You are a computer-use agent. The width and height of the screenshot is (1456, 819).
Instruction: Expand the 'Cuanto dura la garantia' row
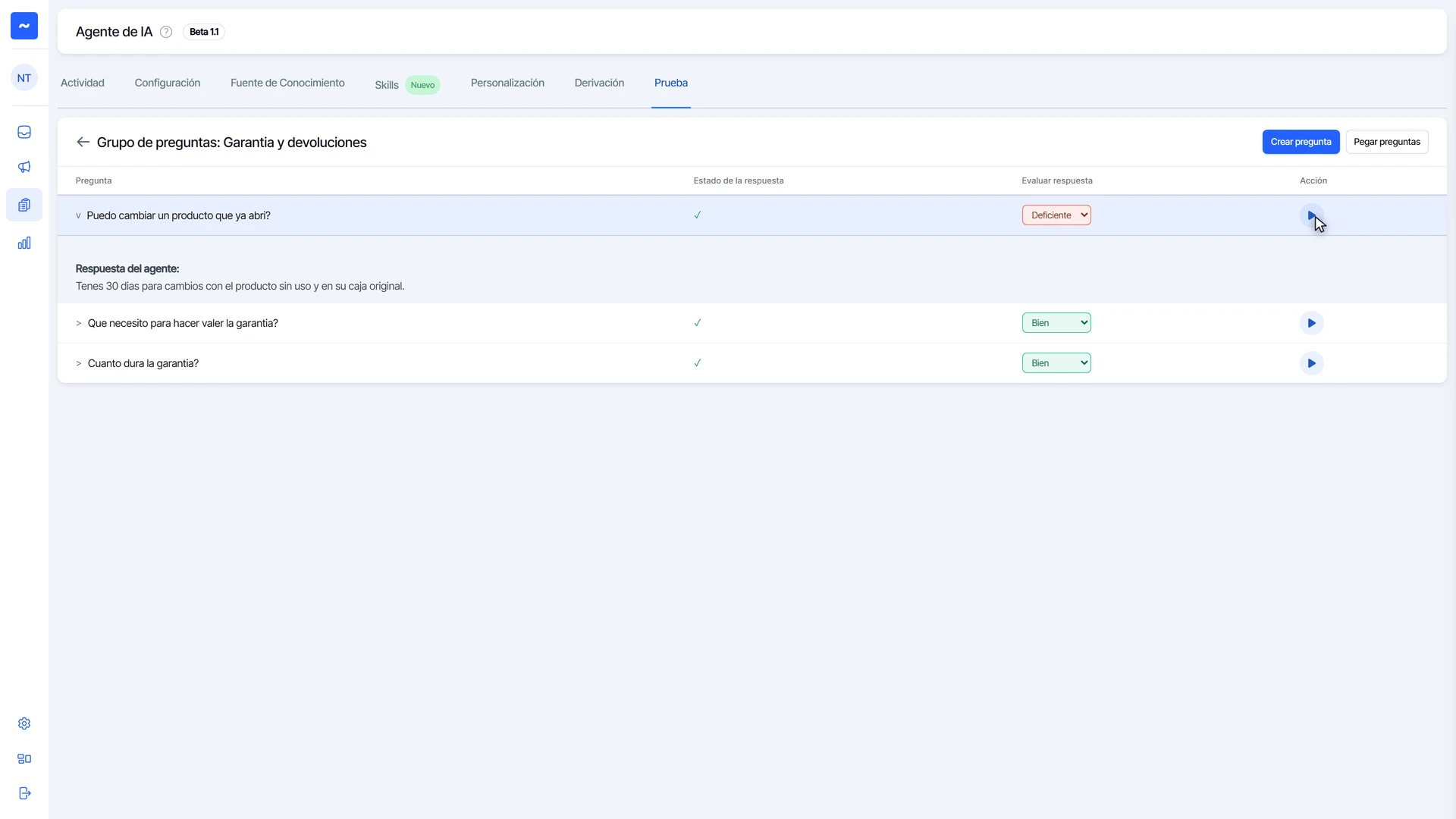coord(78,364)
